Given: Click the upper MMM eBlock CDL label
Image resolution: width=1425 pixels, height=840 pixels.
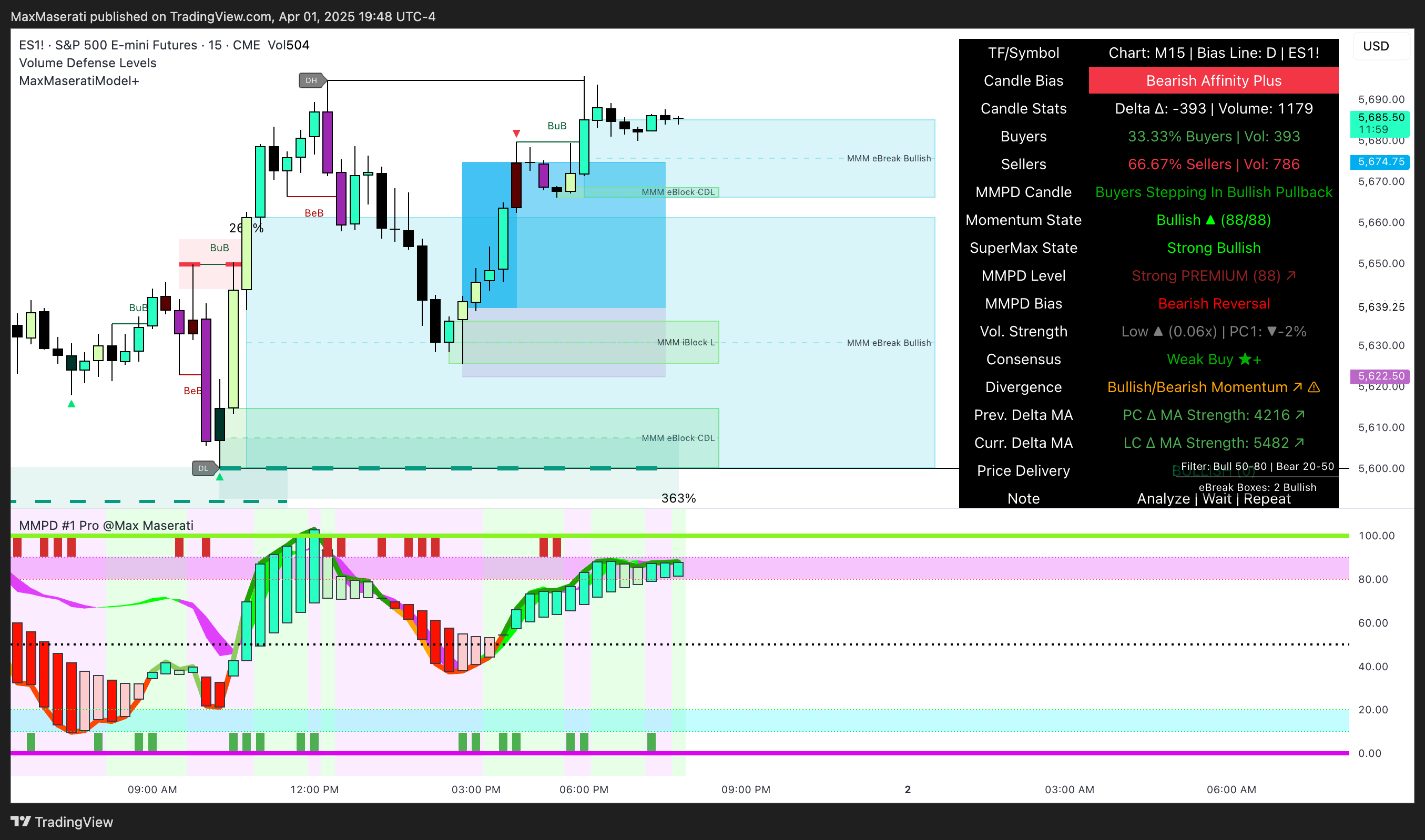Looking at the screenshot, I should click(x=678, y=192).
